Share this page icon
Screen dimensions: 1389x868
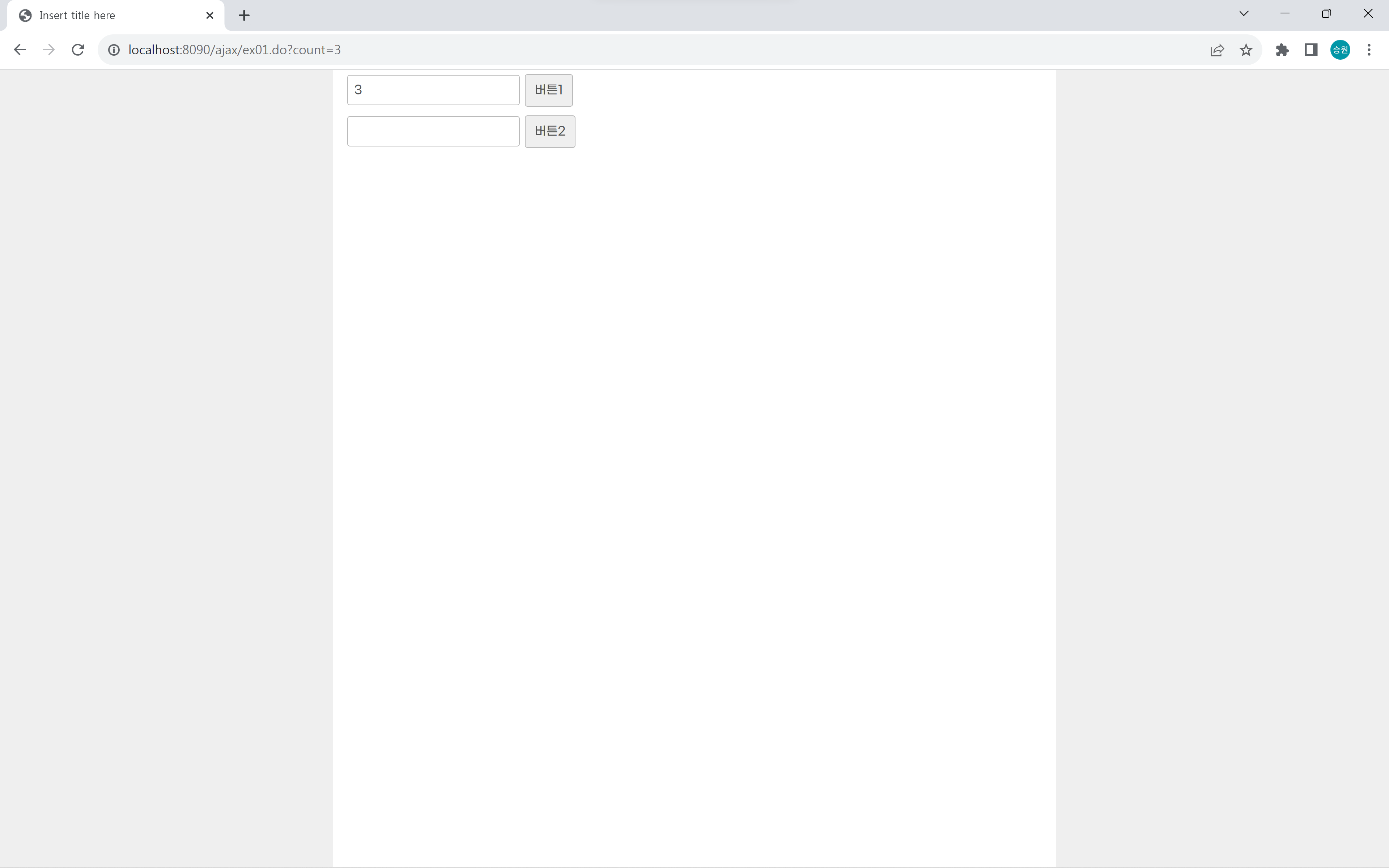point(1217,50)
